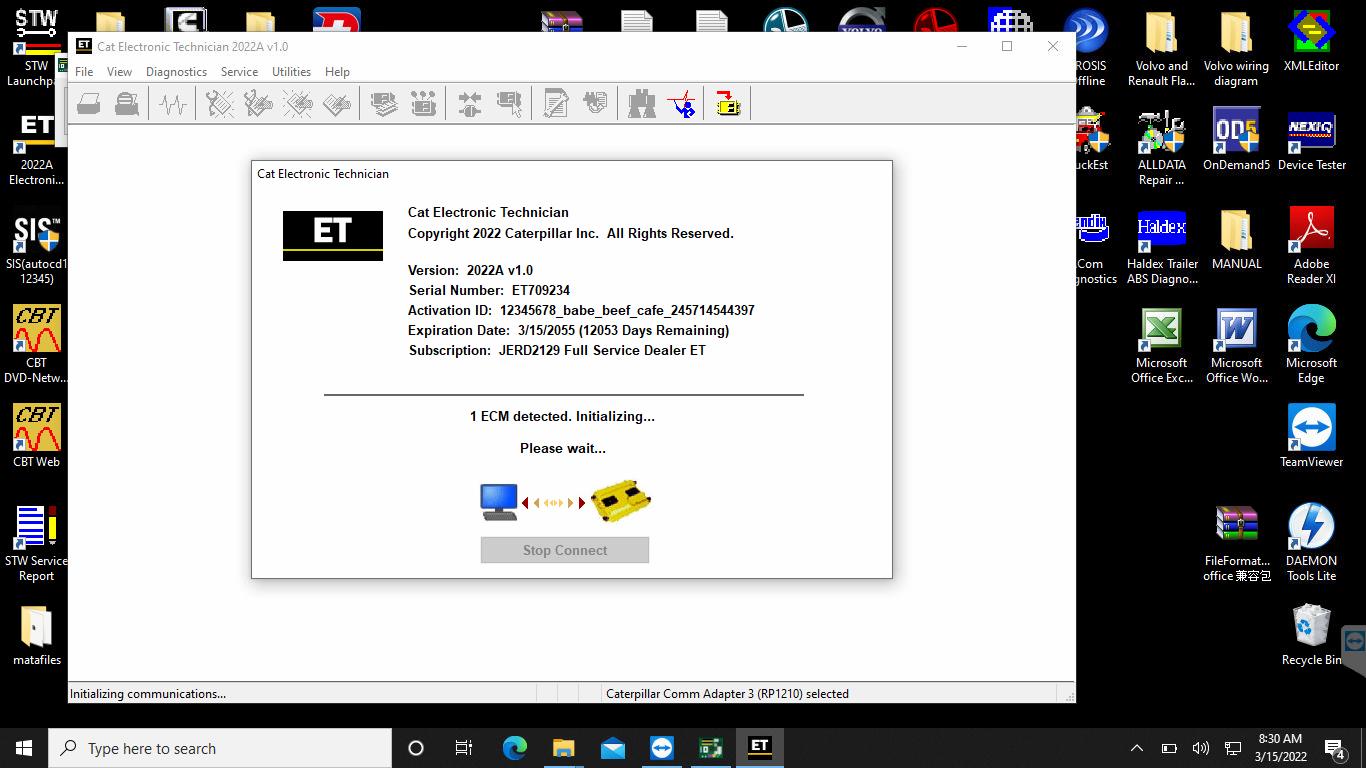
Task: Open the Volvo and Renault folder
Action: click(x=1161, y=49)
